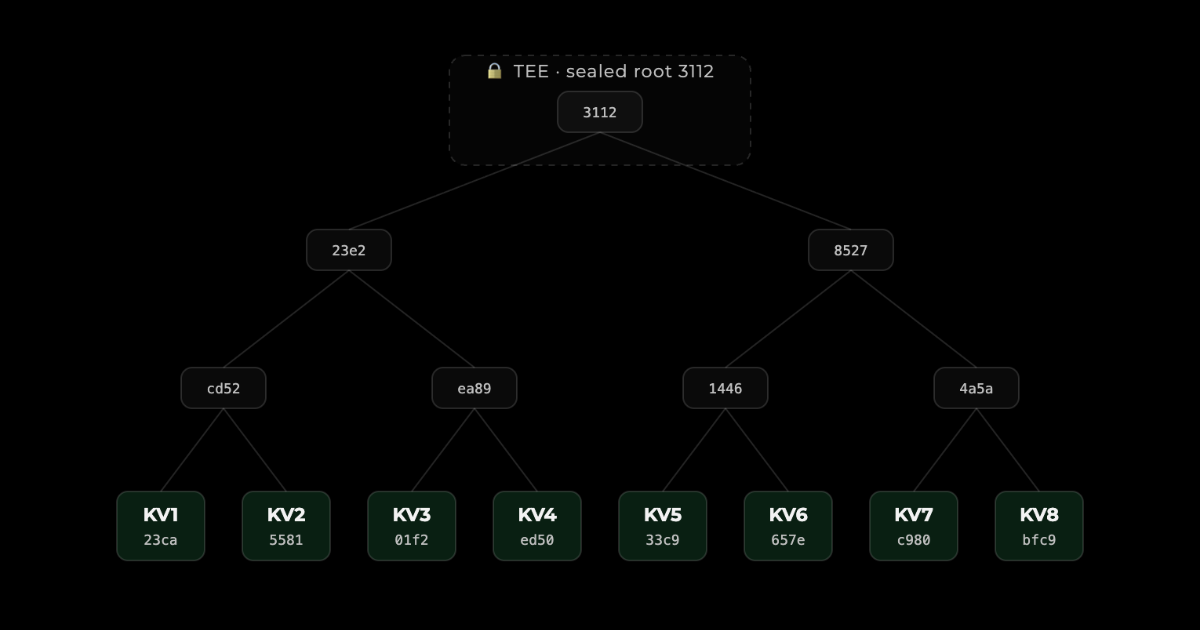Viewport: 1200px width, 630px height.
Task: Choose leaf KV4 with hash ed50
Action: tap(537, 526)
